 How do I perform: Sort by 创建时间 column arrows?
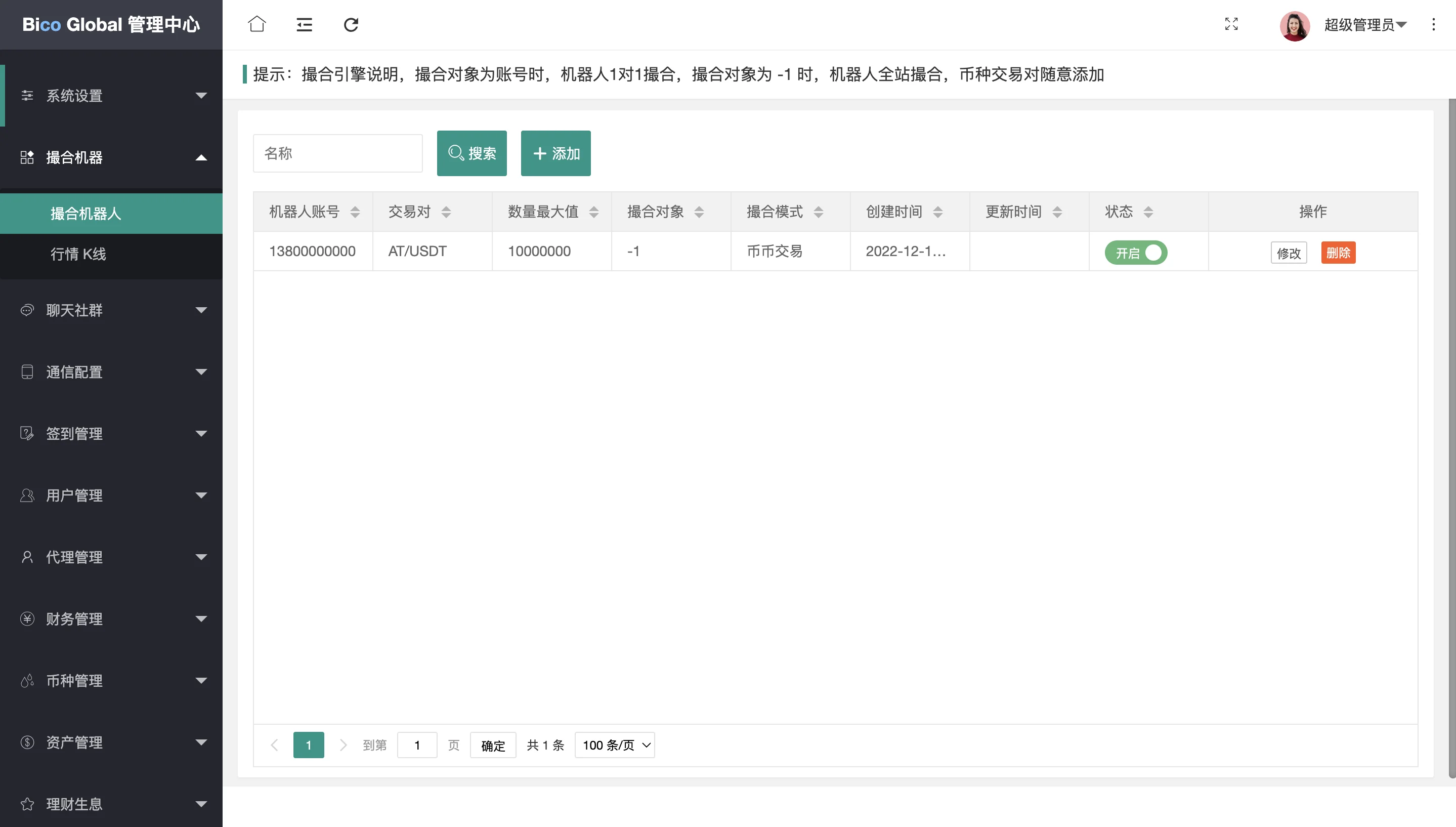(x=938, y=212)
